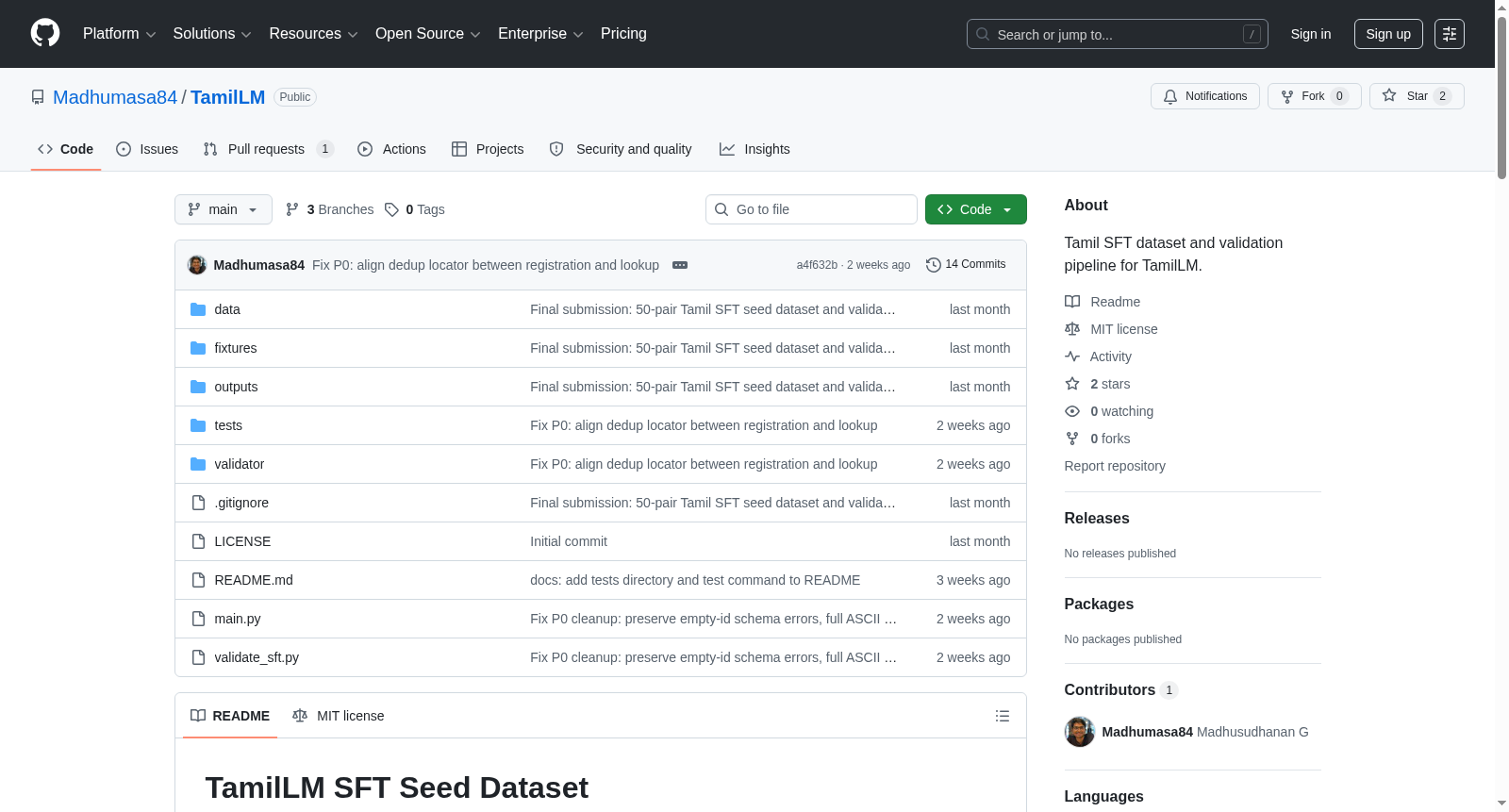
Task: Open 'docs: add tests directory' commit message
Action: pyautogui.click(x=695, y=580)
